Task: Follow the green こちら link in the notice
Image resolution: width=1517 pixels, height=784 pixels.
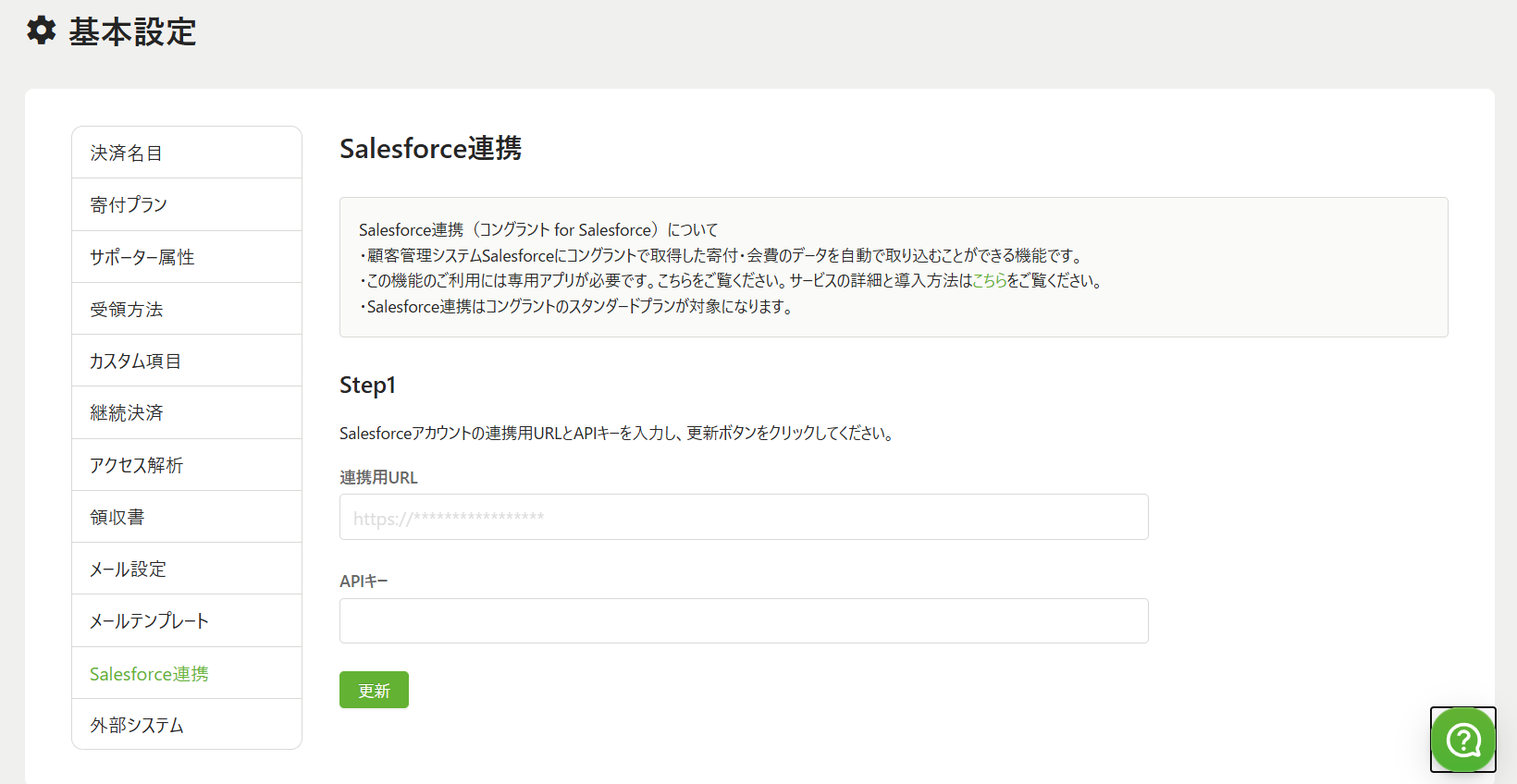Action: [x=989, y=280]
